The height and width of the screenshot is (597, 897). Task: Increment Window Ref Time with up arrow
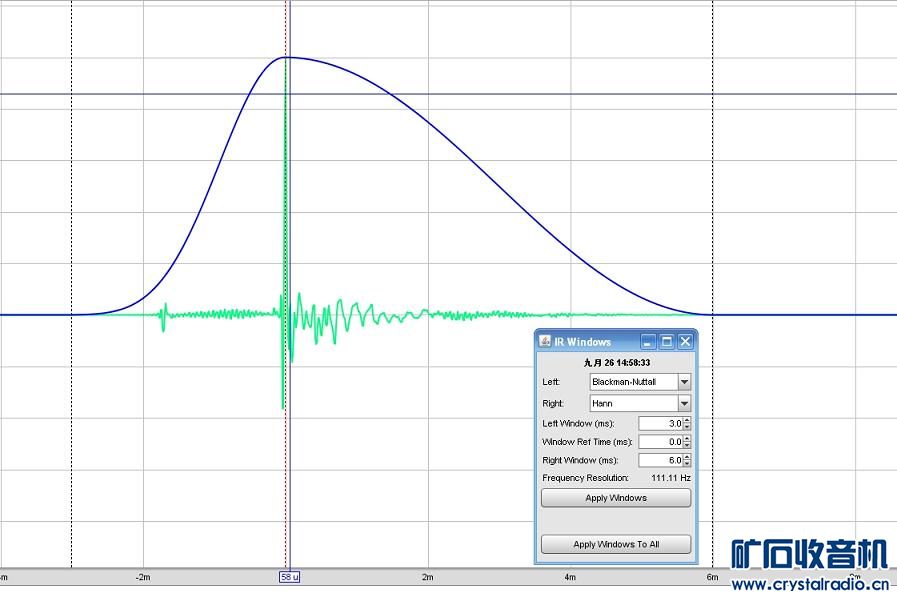687,439
